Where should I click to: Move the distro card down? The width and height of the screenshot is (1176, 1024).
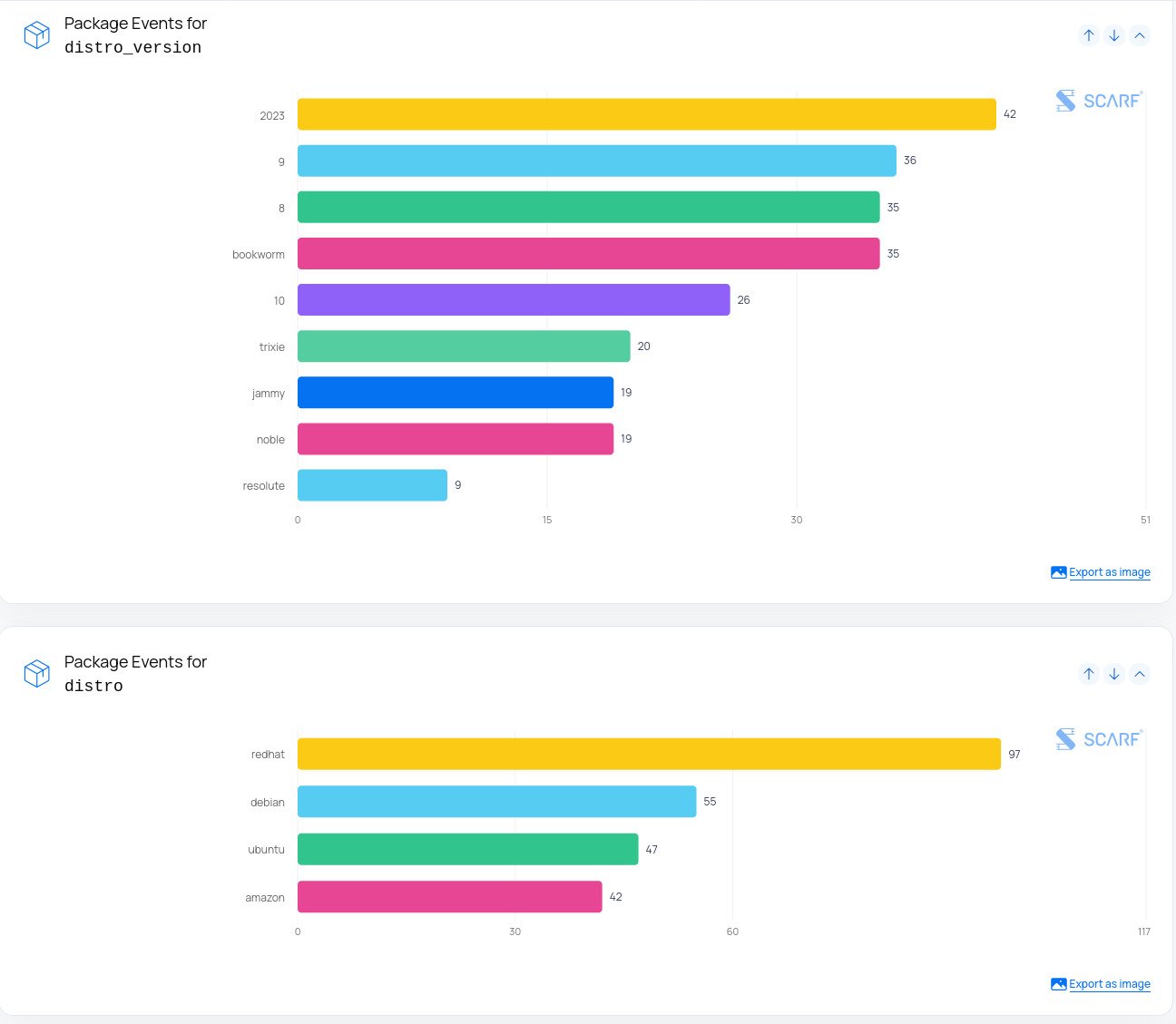[1114, 674]
